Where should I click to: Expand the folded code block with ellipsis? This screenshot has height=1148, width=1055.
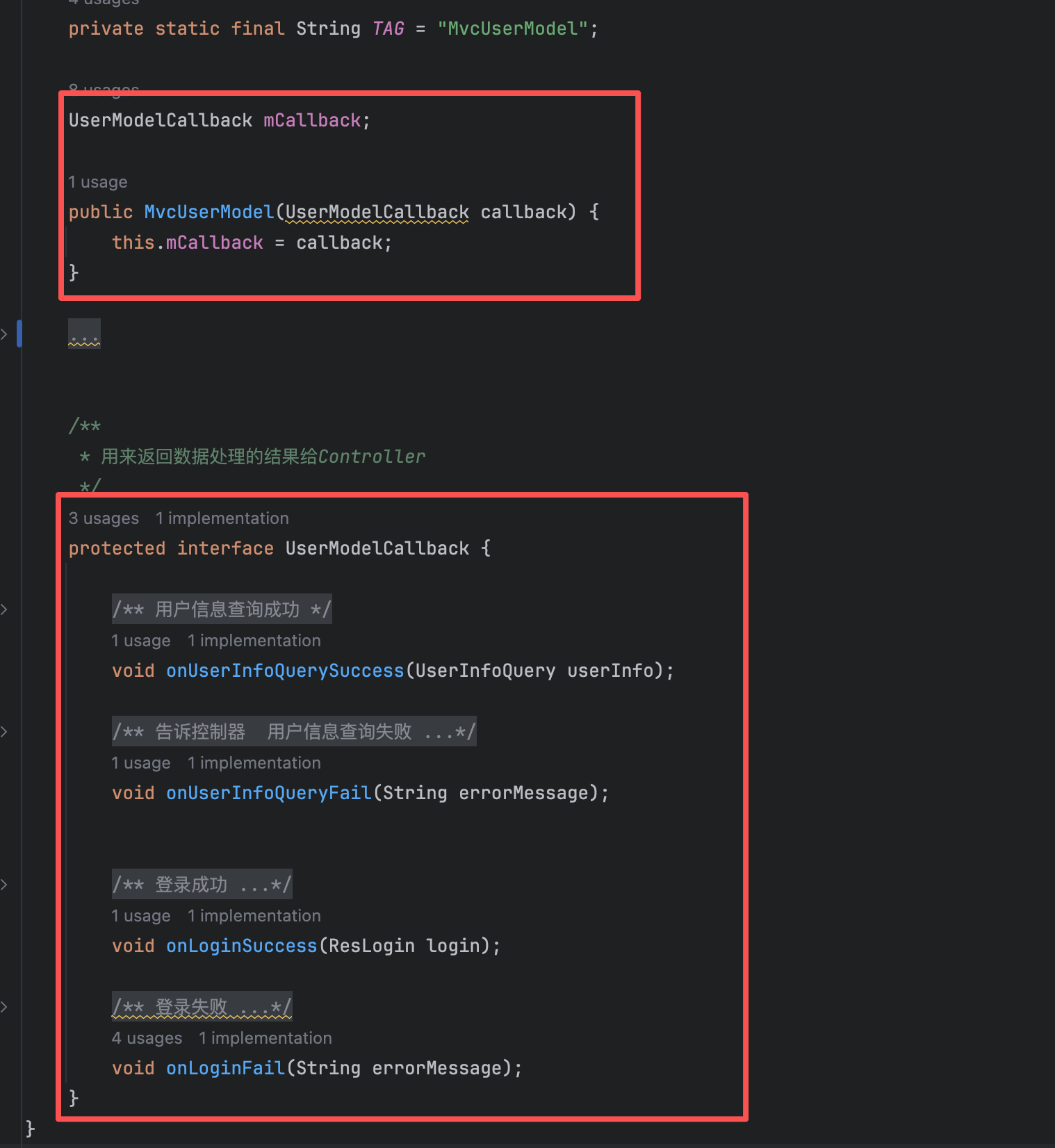[x=84, y=334]
